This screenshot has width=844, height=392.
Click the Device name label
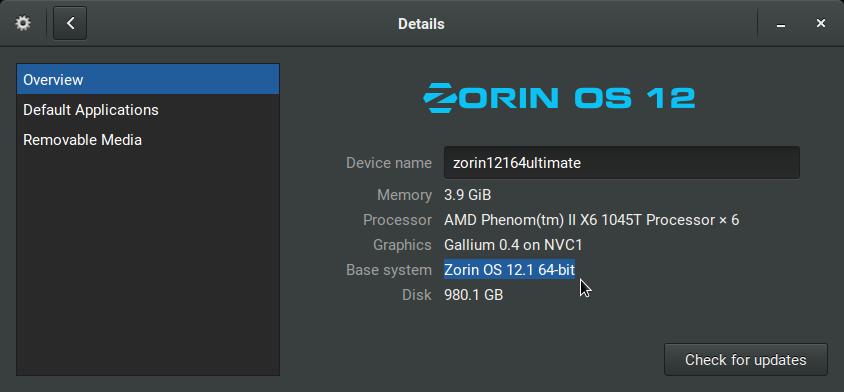tap(389, 163)
